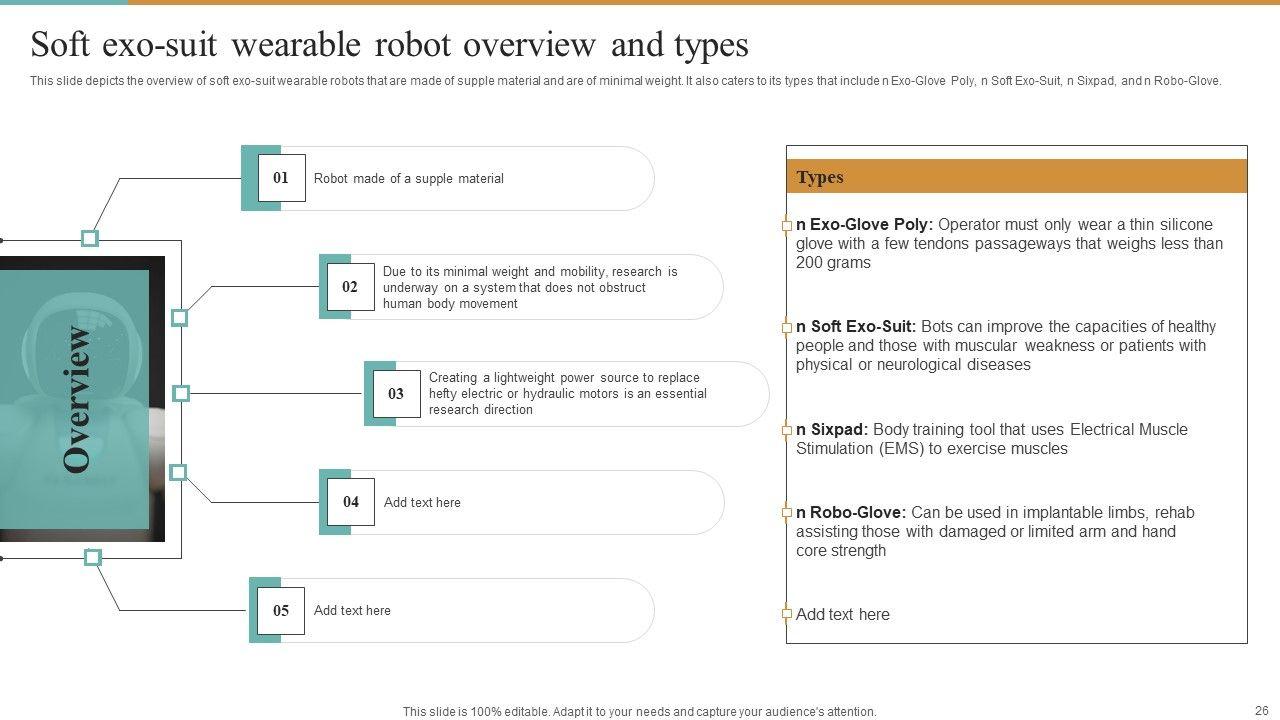This screenshot has height=720, width=1280.
Task: Select the 04 number box
Action: tap(350, 502)
